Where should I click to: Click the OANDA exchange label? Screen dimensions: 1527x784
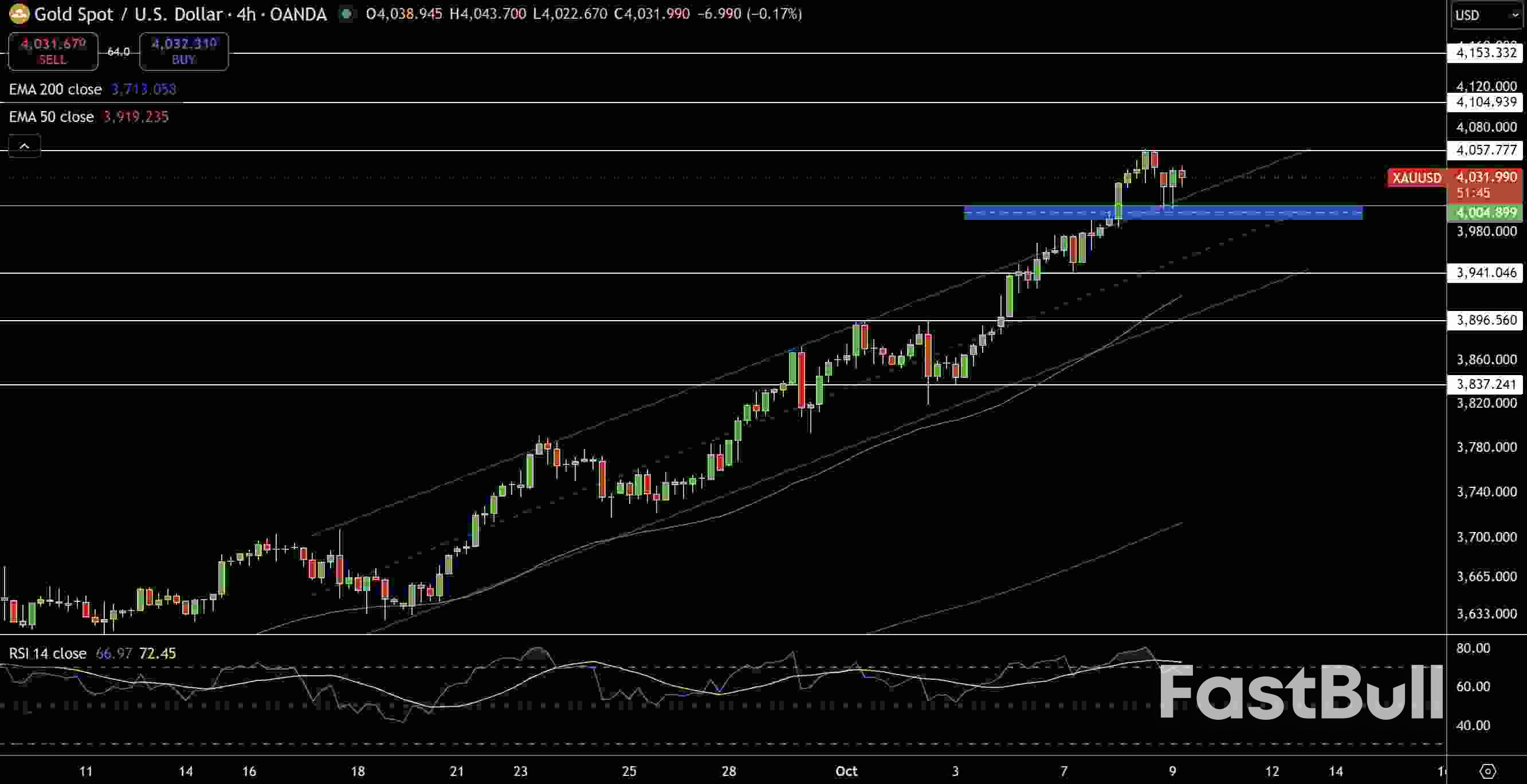pyautogui.click(x=298, y=14)
